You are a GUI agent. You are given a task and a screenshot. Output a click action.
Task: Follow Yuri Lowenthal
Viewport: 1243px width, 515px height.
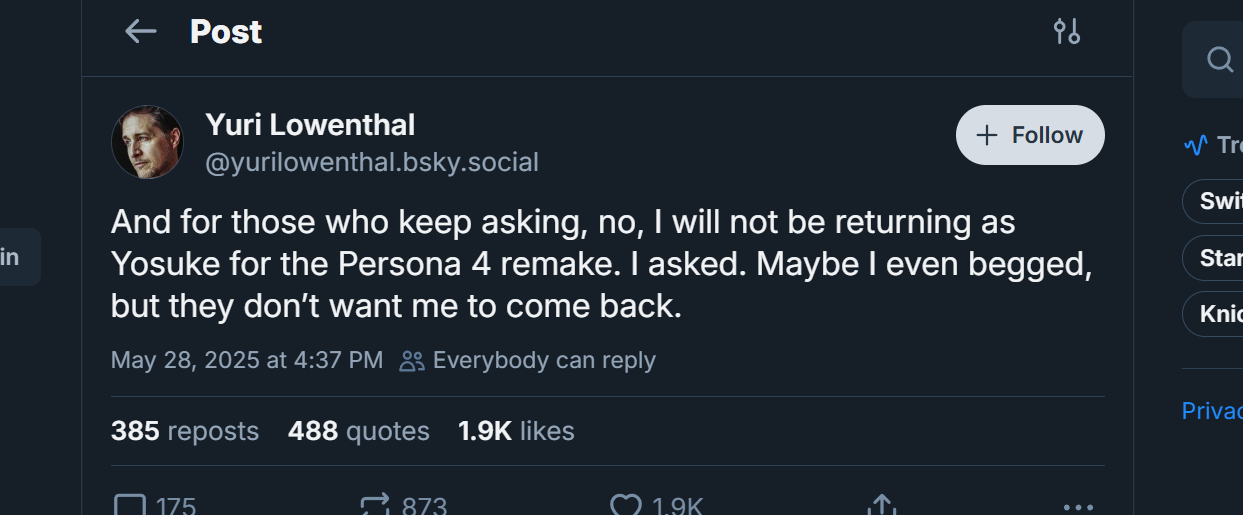coord(1030,135)
